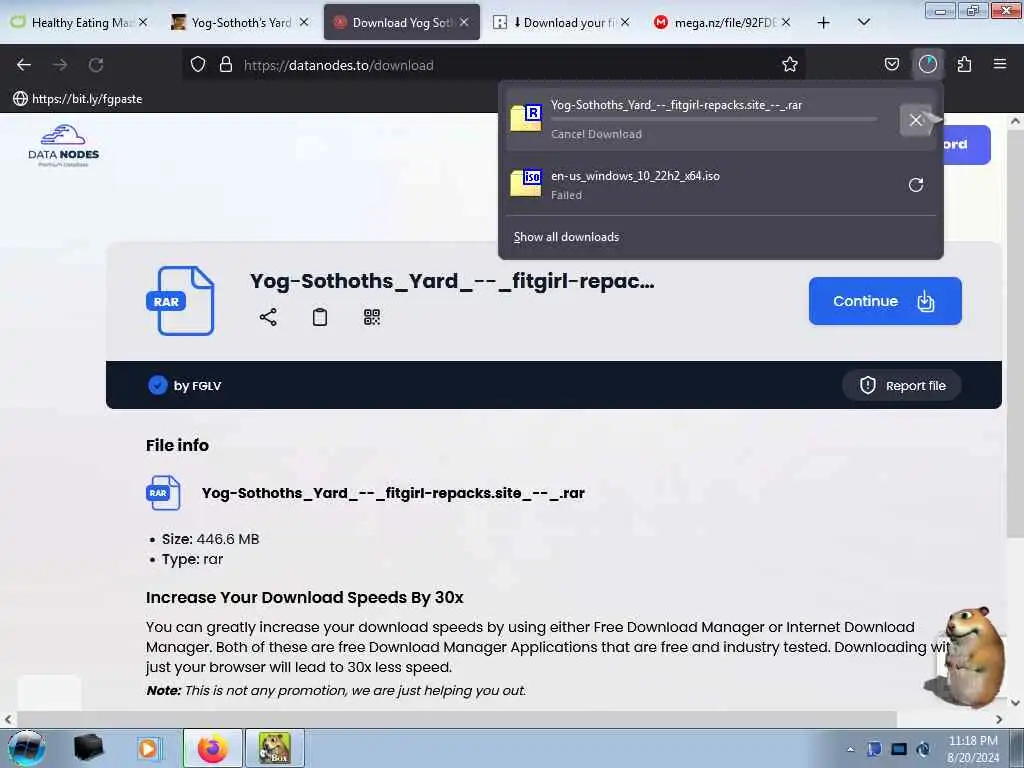This screenshot has height=768, width=1024.
Task: Open Show all downloads link
Action: click(x=566, y=236)
